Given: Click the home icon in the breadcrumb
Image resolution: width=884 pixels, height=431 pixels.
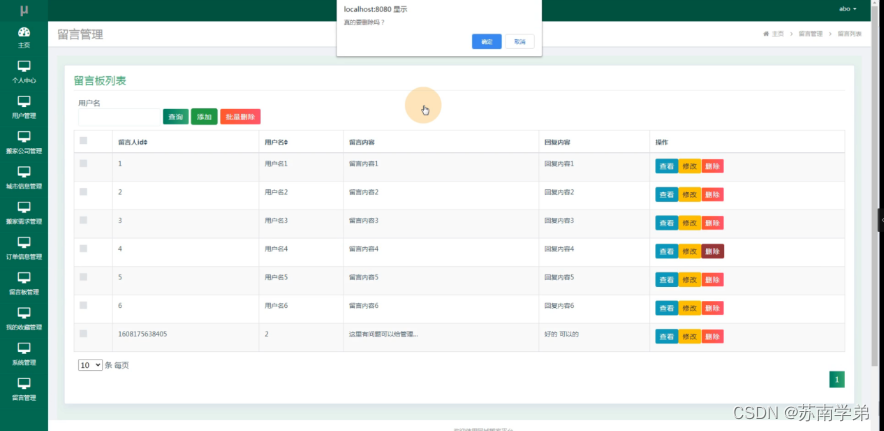Looking at the screenshot, I should (x=766, y=34).
